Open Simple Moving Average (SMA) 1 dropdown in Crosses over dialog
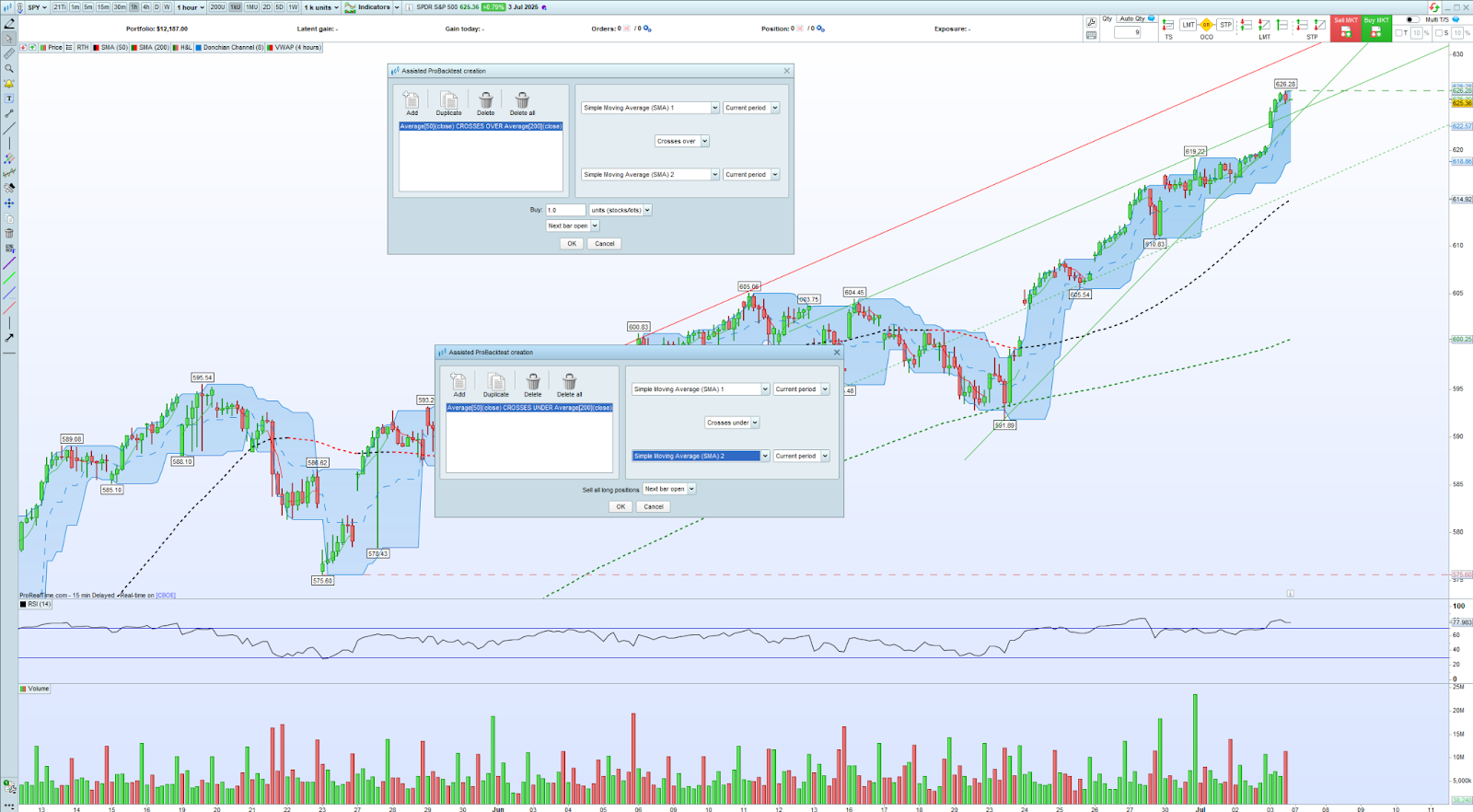The height and width of the screenshot is (812, 1473). [x=650, y=108]
